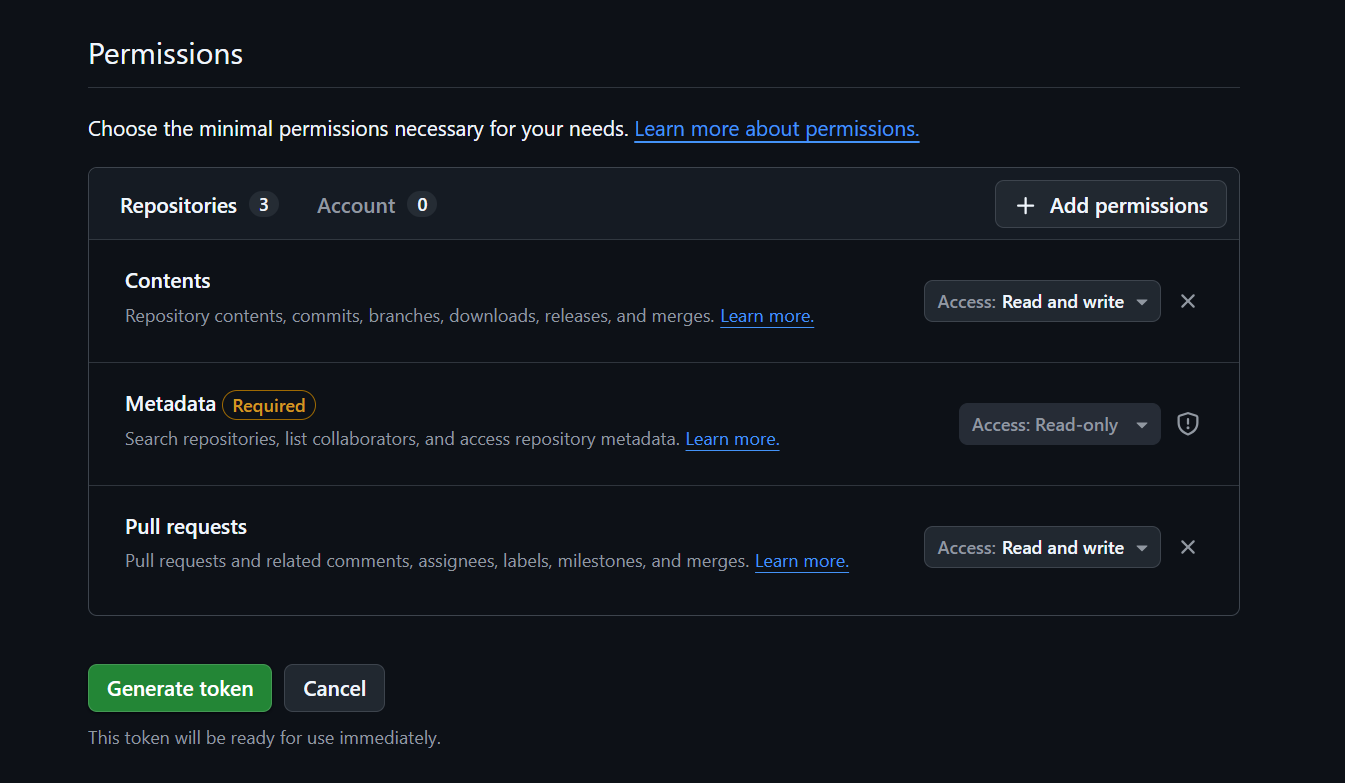Open Learn more for Metadata permission
This screenshot has height=783, width=1345.
tap(732, 439)
